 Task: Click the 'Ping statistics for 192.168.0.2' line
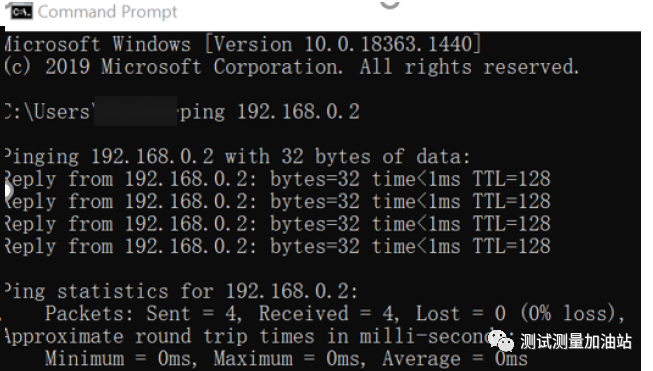[x=181, y=291]
